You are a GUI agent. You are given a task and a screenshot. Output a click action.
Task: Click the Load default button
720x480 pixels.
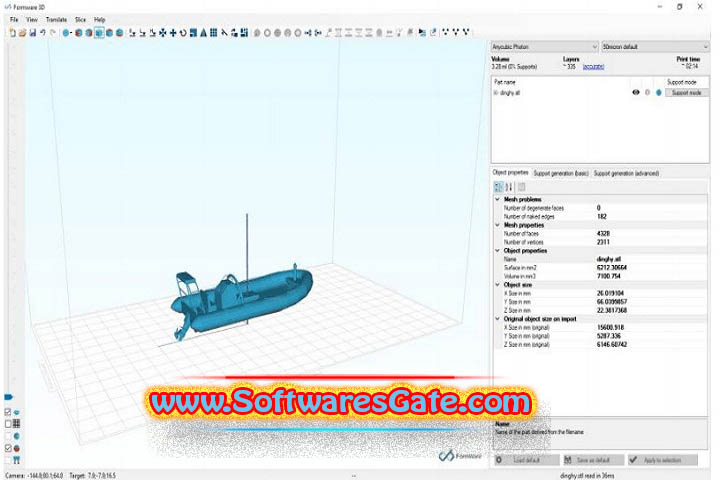(x=526, y=460)
